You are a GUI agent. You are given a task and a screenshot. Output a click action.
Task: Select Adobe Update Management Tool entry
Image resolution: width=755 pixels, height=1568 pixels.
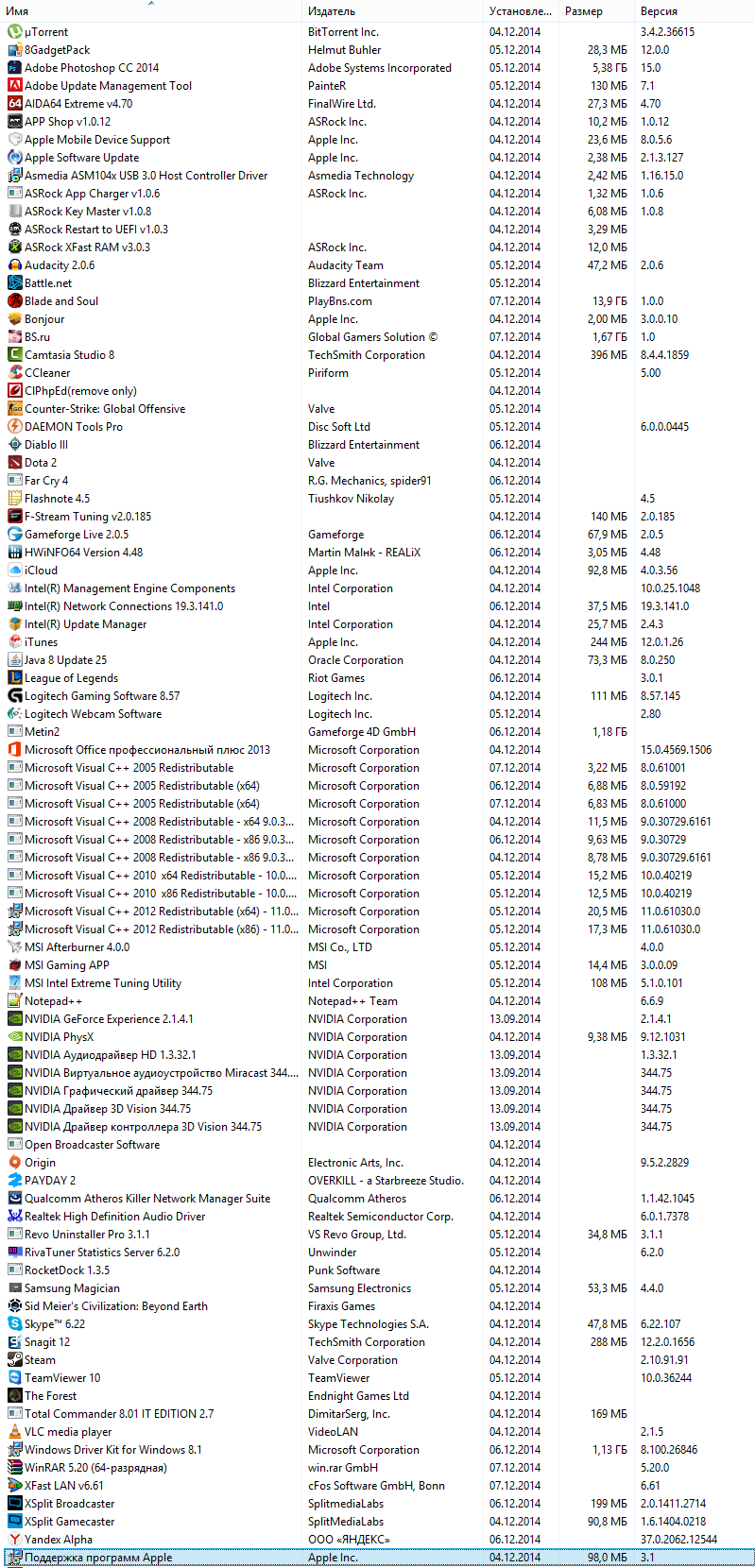pyautogui.click(x=108, y=85)
